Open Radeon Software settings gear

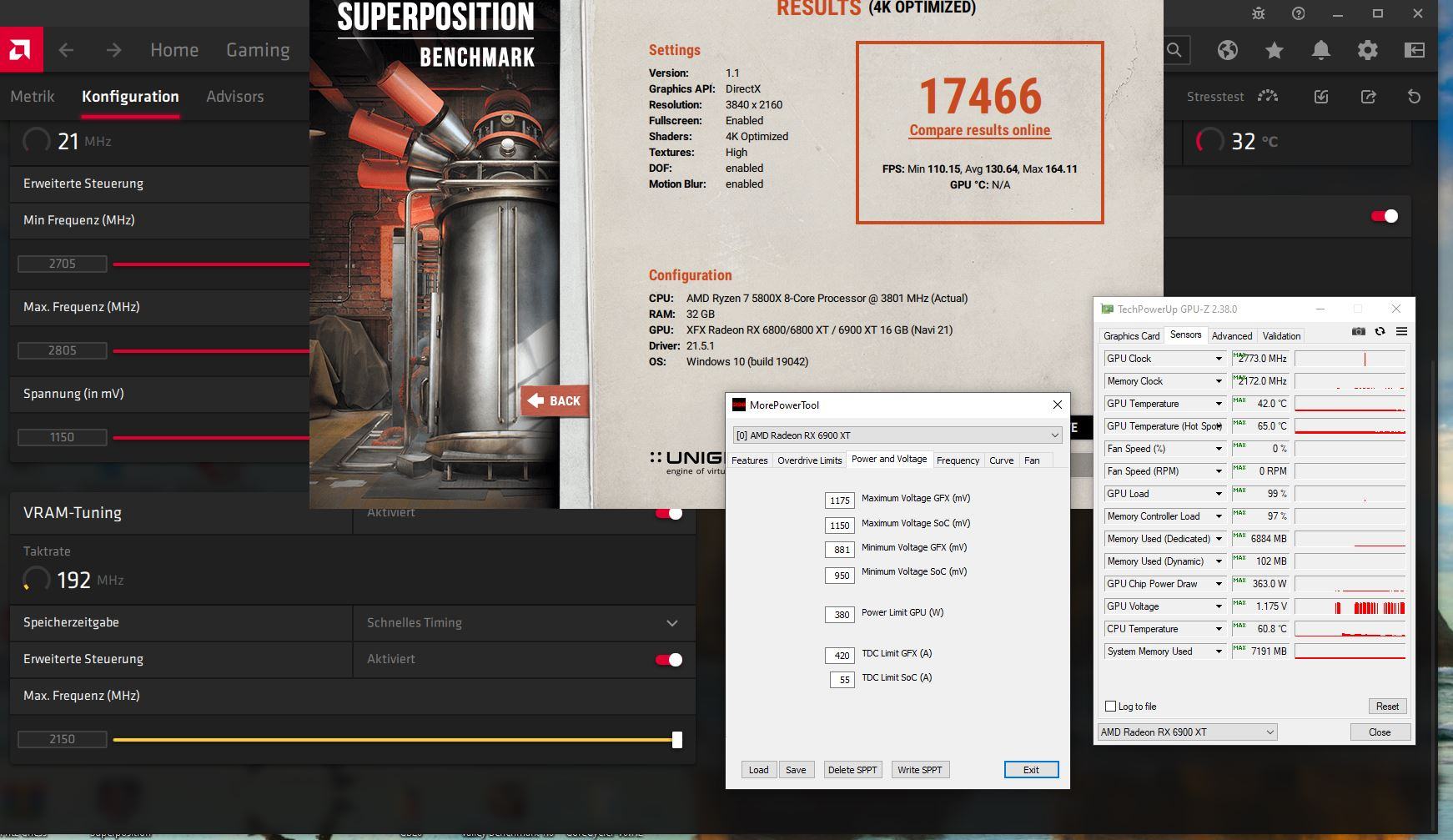coord(1367,50)
